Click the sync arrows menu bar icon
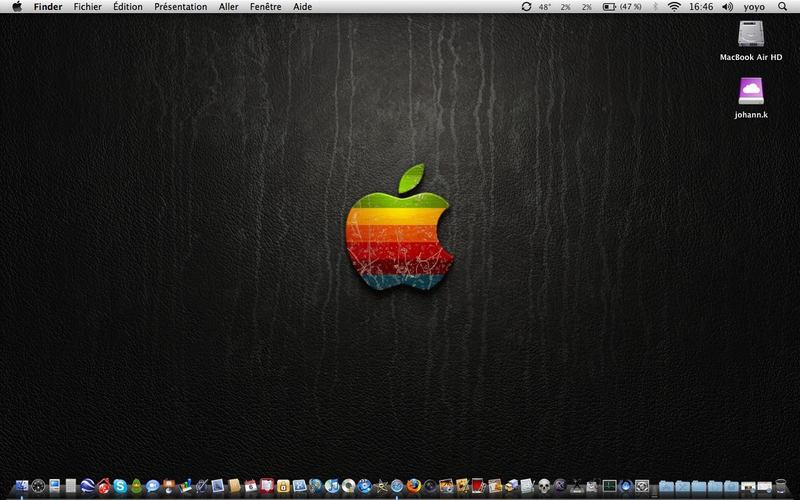800x500 pixels. click(x=526, y=7)
